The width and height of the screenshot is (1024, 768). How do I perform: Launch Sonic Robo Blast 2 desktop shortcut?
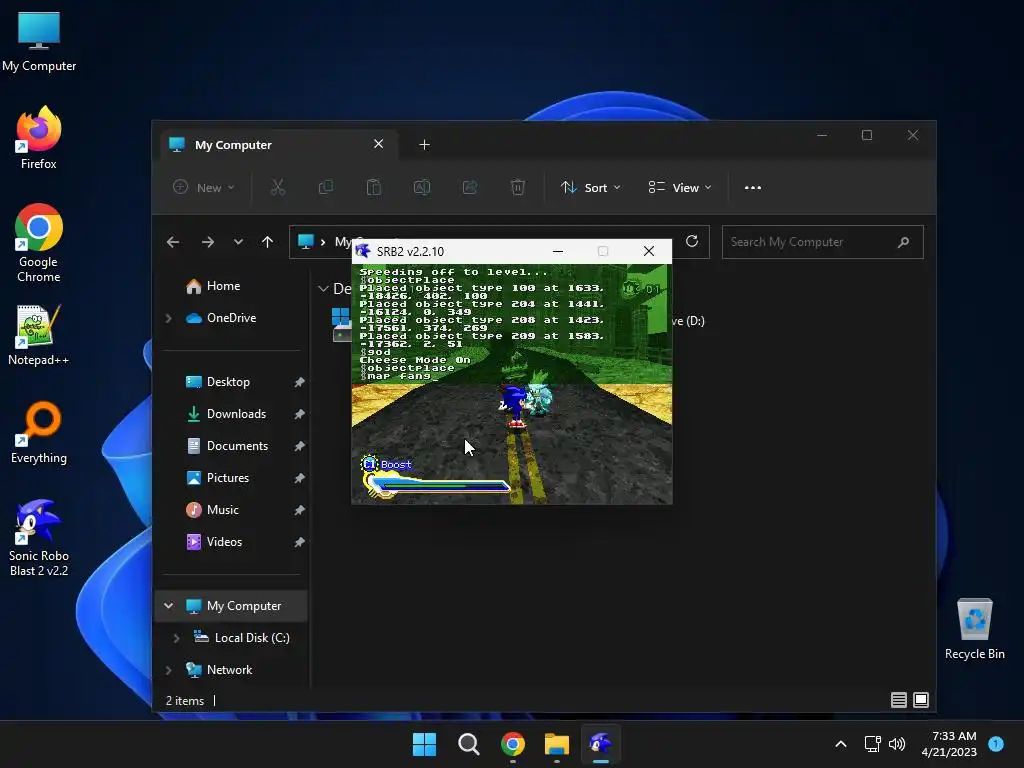[39, 537]
